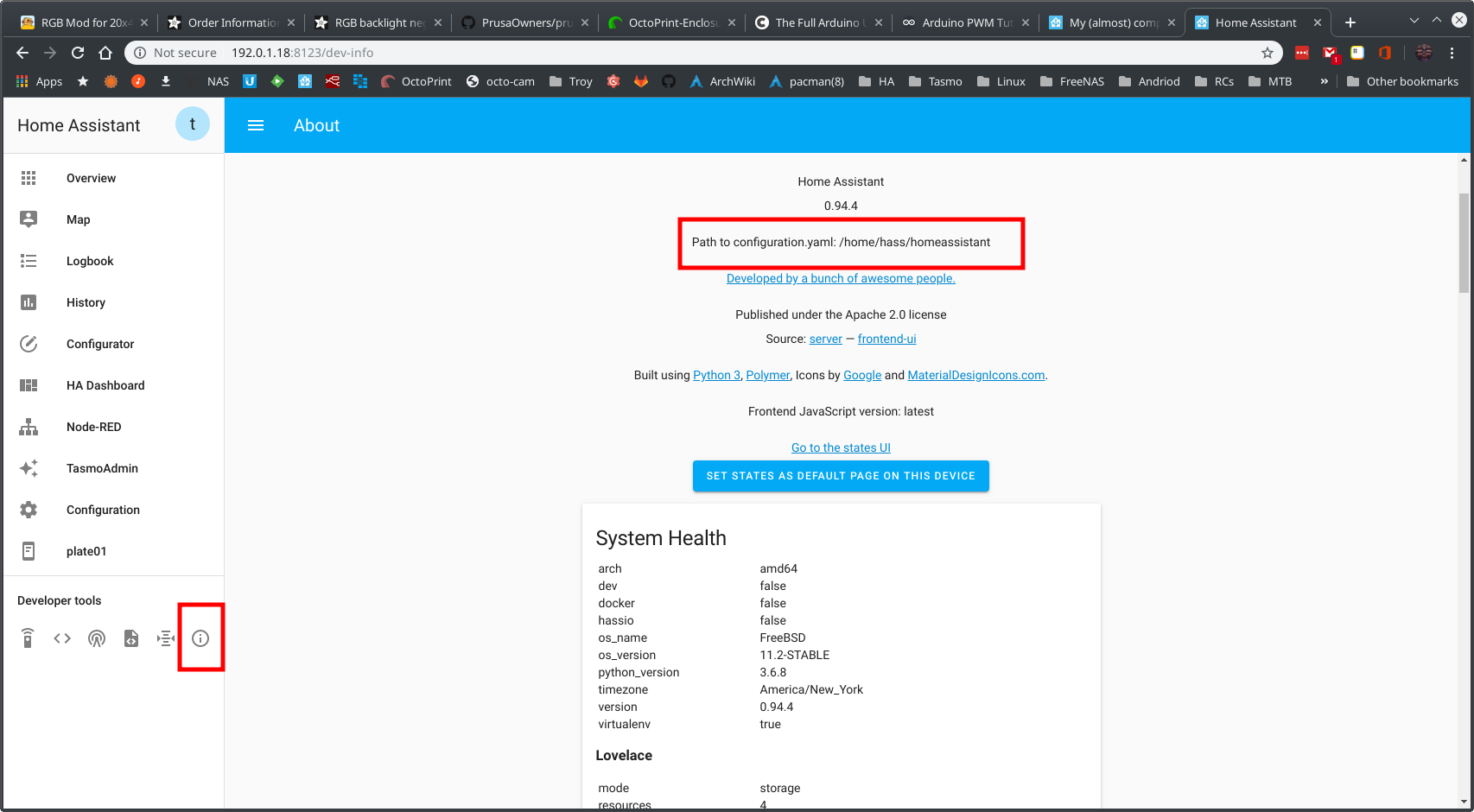Open the States developer tool
The width and height of the screenshot is (1474, 812).
pos(61,638)
